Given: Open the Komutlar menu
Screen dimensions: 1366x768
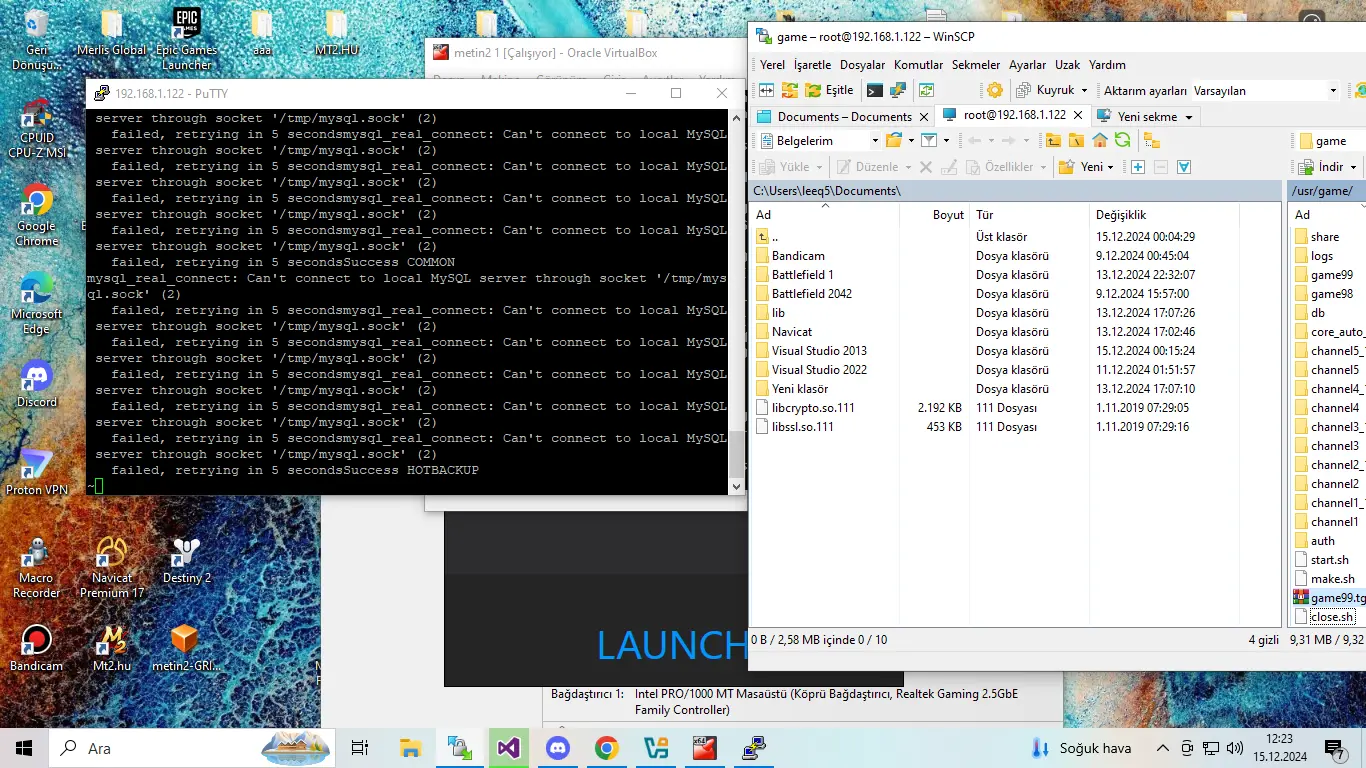Looking at the screenshot, I should point(918,65).
